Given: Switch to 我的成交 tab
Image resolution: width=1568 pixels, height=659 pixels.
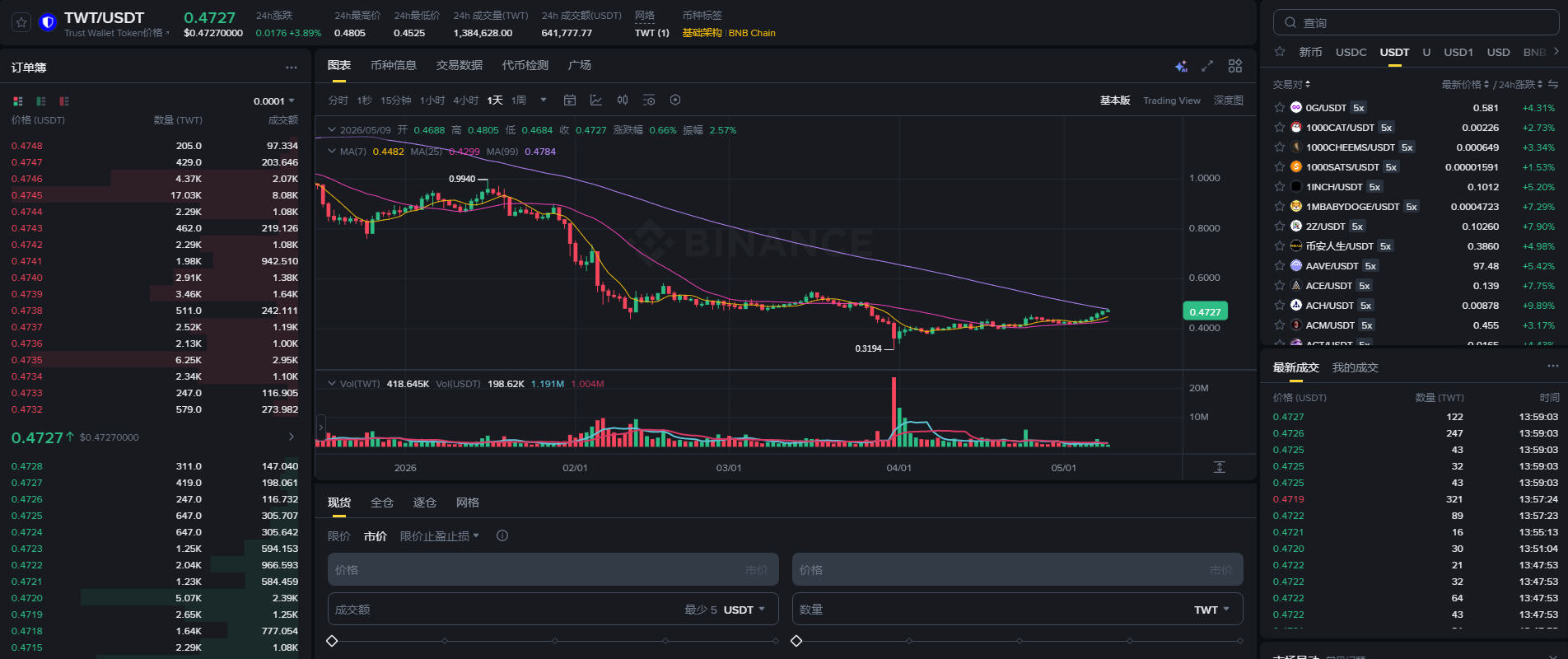Looking at the screenshot, I should pyautogui.click(x=1356, y=367).
